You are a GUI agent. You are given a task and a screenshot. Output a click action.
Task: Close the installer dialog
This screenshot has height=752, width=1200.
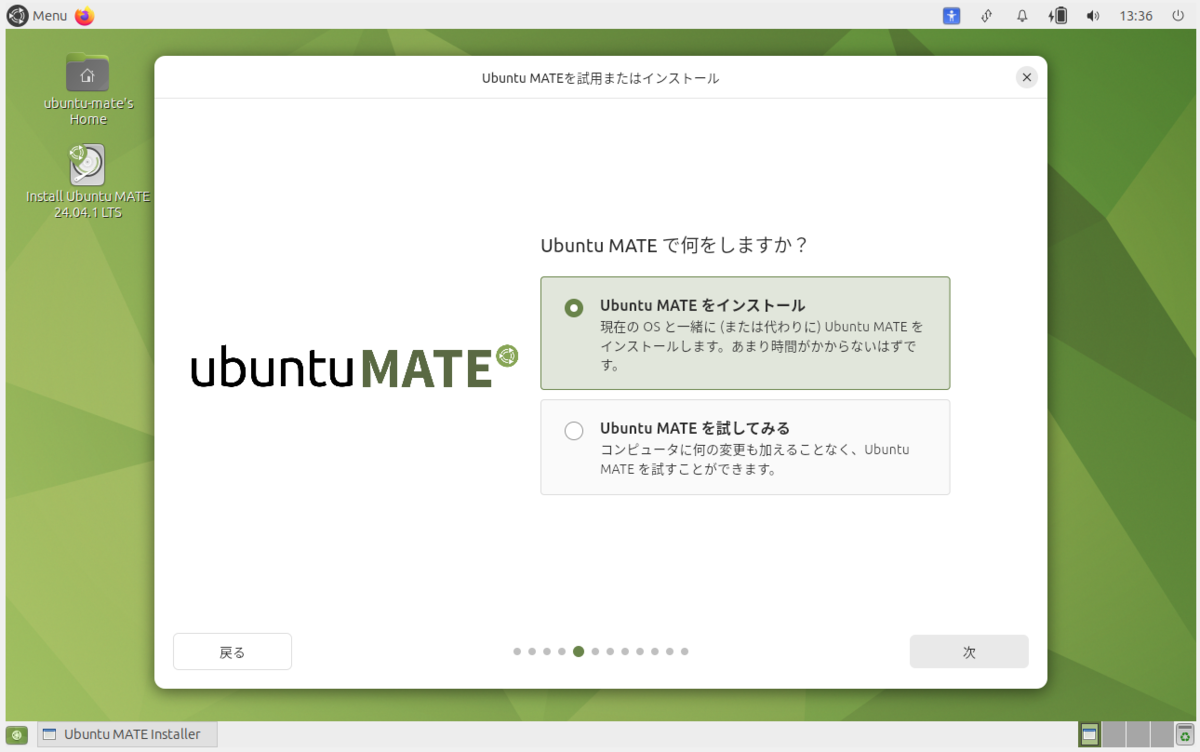pyautogui.click(x=1026, y=78)
